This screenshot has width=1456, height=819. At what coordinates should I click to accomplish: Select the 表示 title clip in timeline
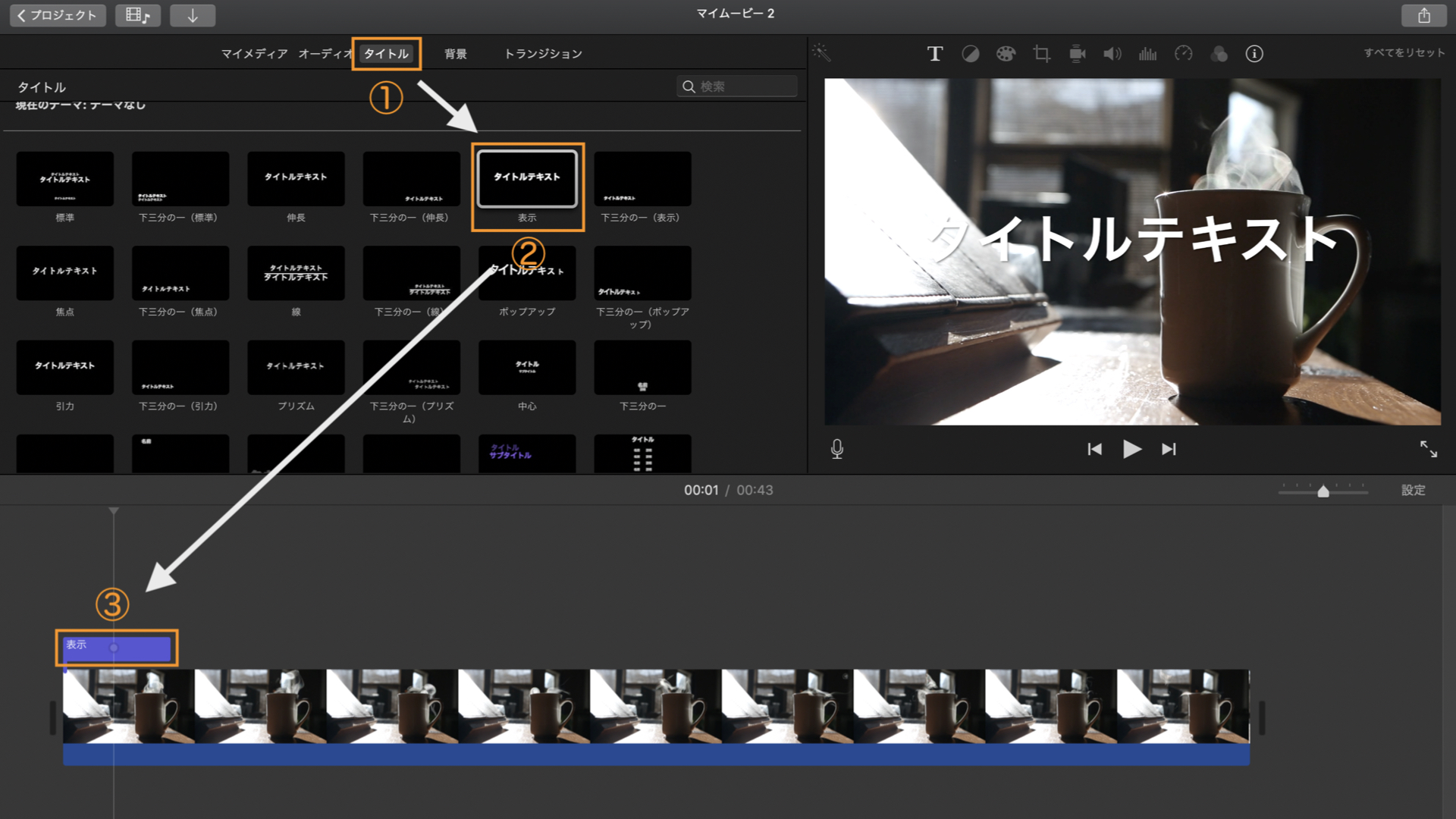click(x=118, y=648)
